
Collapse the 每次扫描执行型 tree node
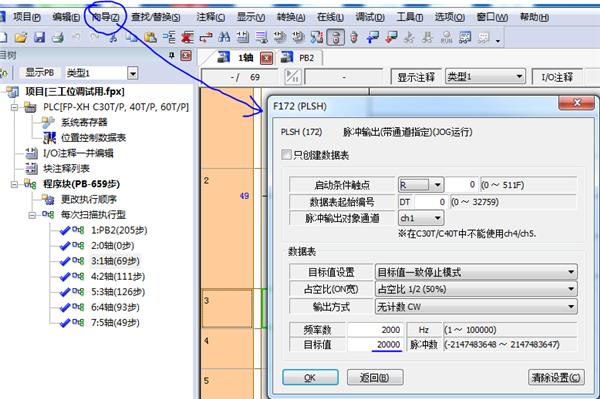33,215
